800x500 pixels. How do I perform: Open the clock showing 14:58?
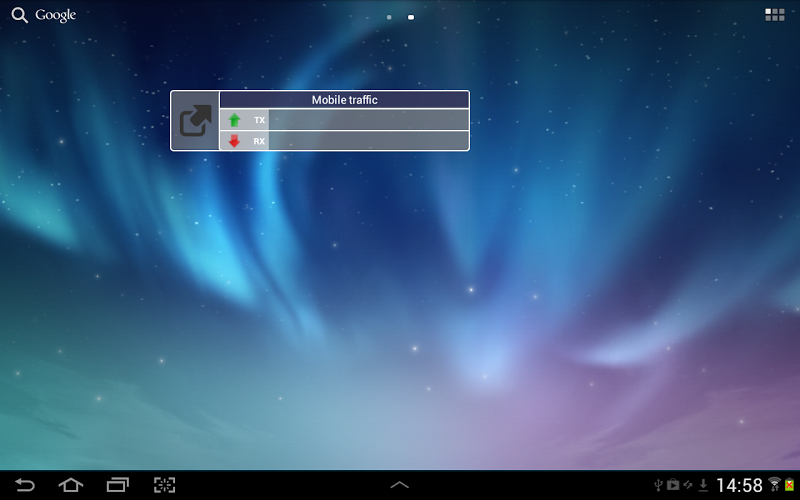click(x=739, y=485)
